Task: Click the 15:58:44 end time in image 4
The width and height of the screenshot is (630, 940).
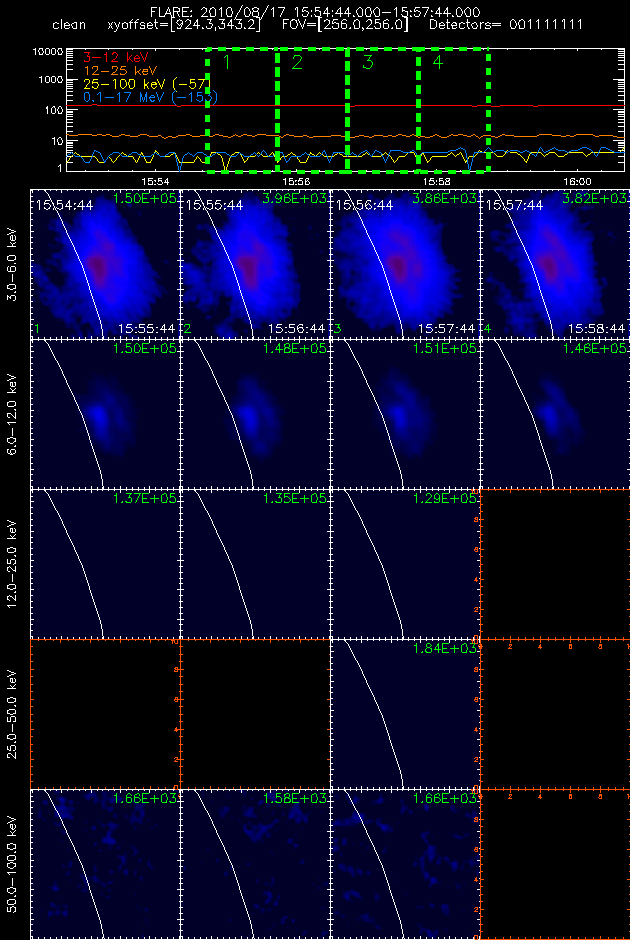Action: [598, 328]
